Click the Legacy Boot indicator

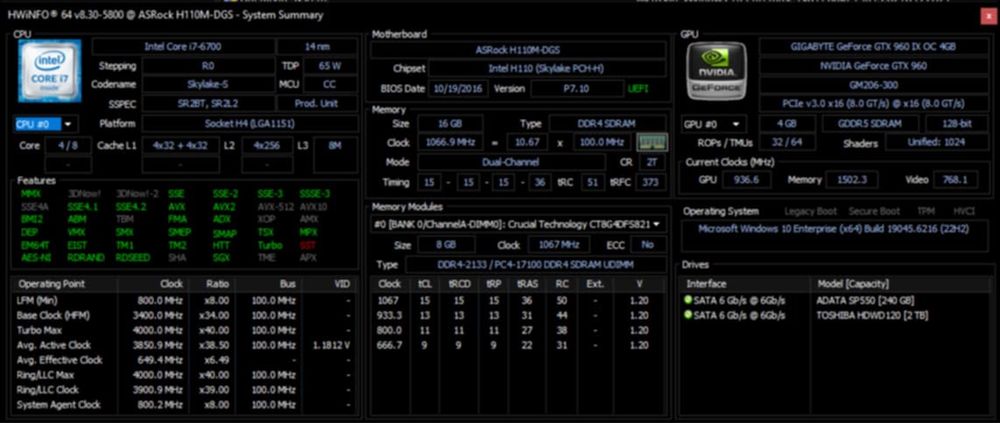tap(810, 211)
